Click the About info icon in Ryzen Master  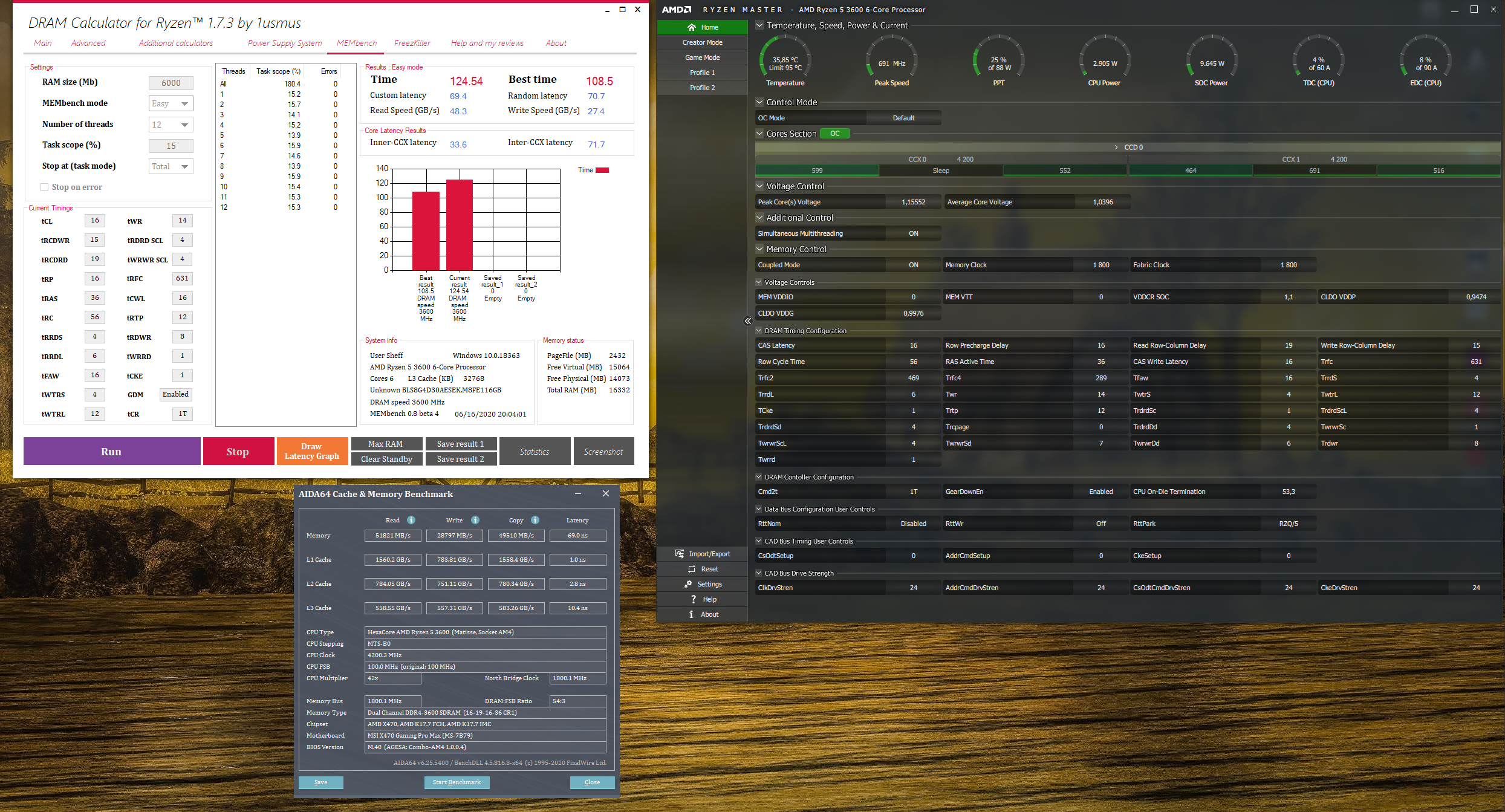[x=691, y=614]
